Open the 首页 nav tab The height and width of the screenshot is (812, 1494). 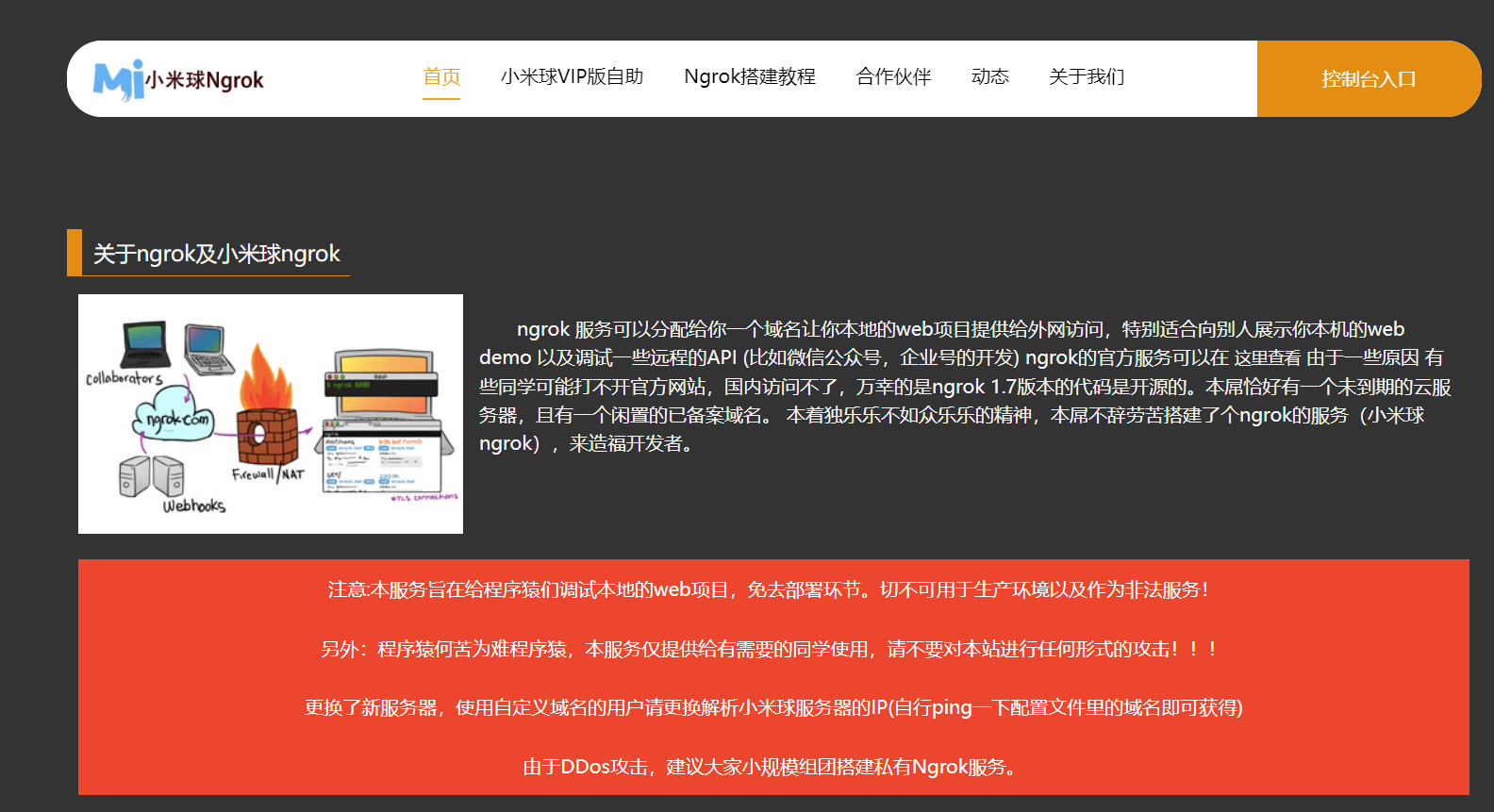pyautogui.click(x=441, y=76)
